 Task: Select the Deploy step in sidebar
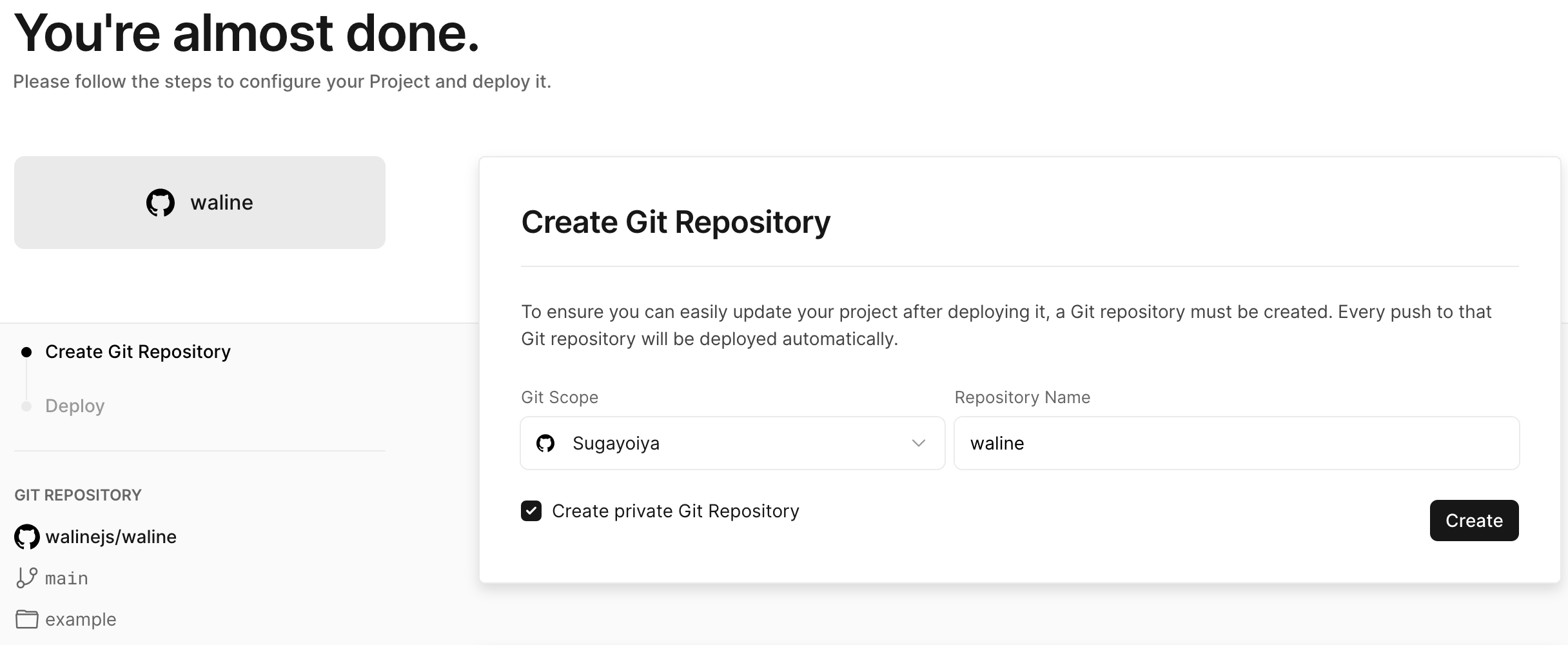point(75,406)
